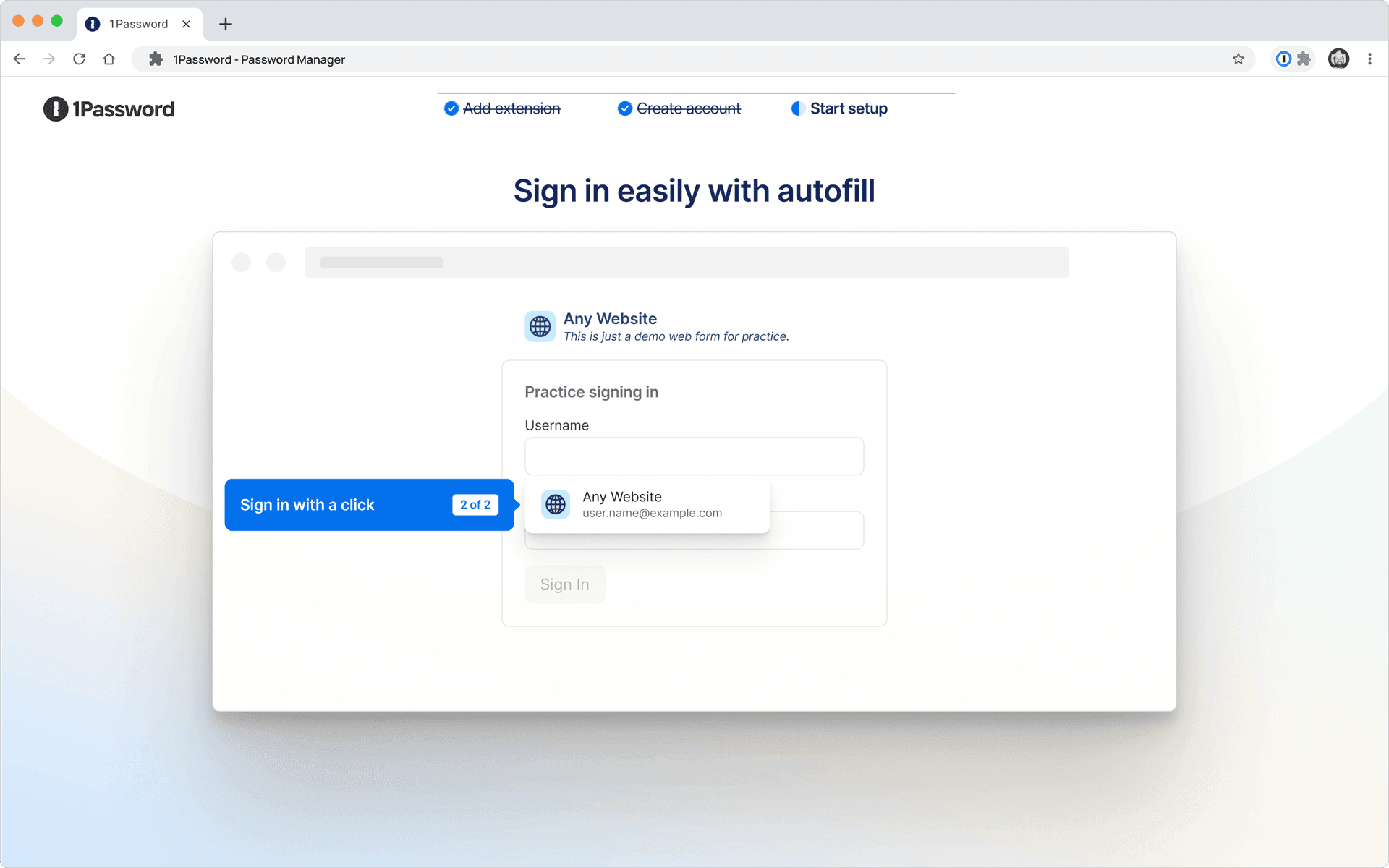
Task: Click the Create account completed checkmark
Action: (625, 109)
